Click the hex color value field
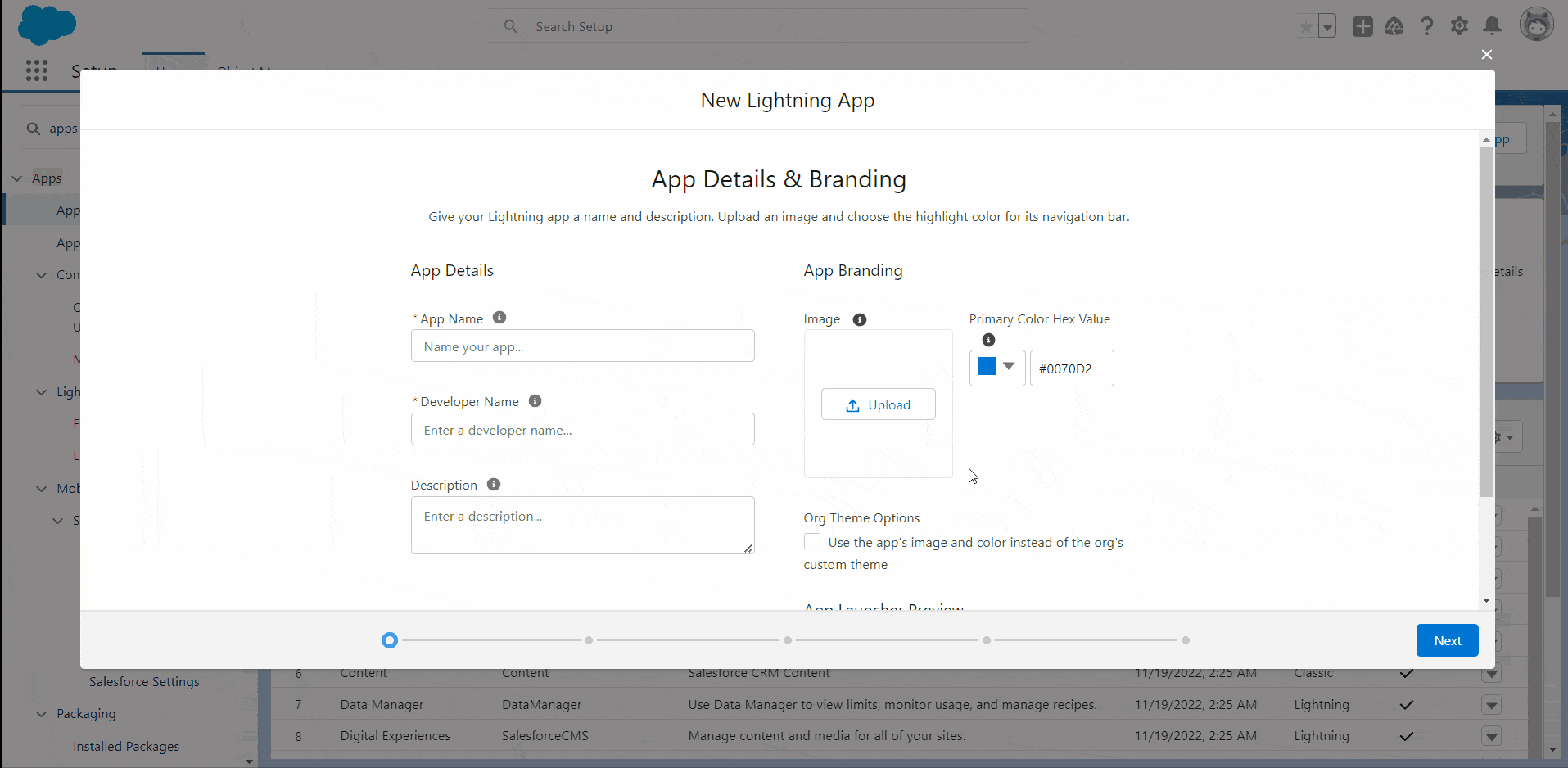This screenshot has width=1568, height=768. pyautogui.click(x=1072, y=368)
